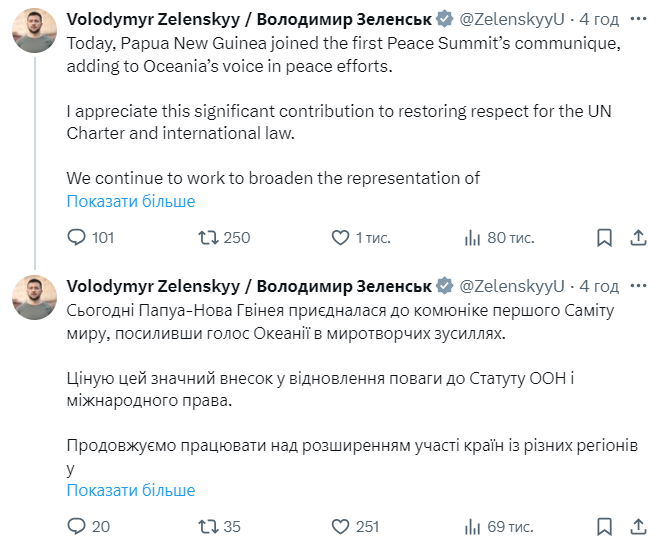Image resolution: width=667 pixels, height=545 pixels.
Task: Like the Ukrainian tweet with 251 likes
Action: 340,526
